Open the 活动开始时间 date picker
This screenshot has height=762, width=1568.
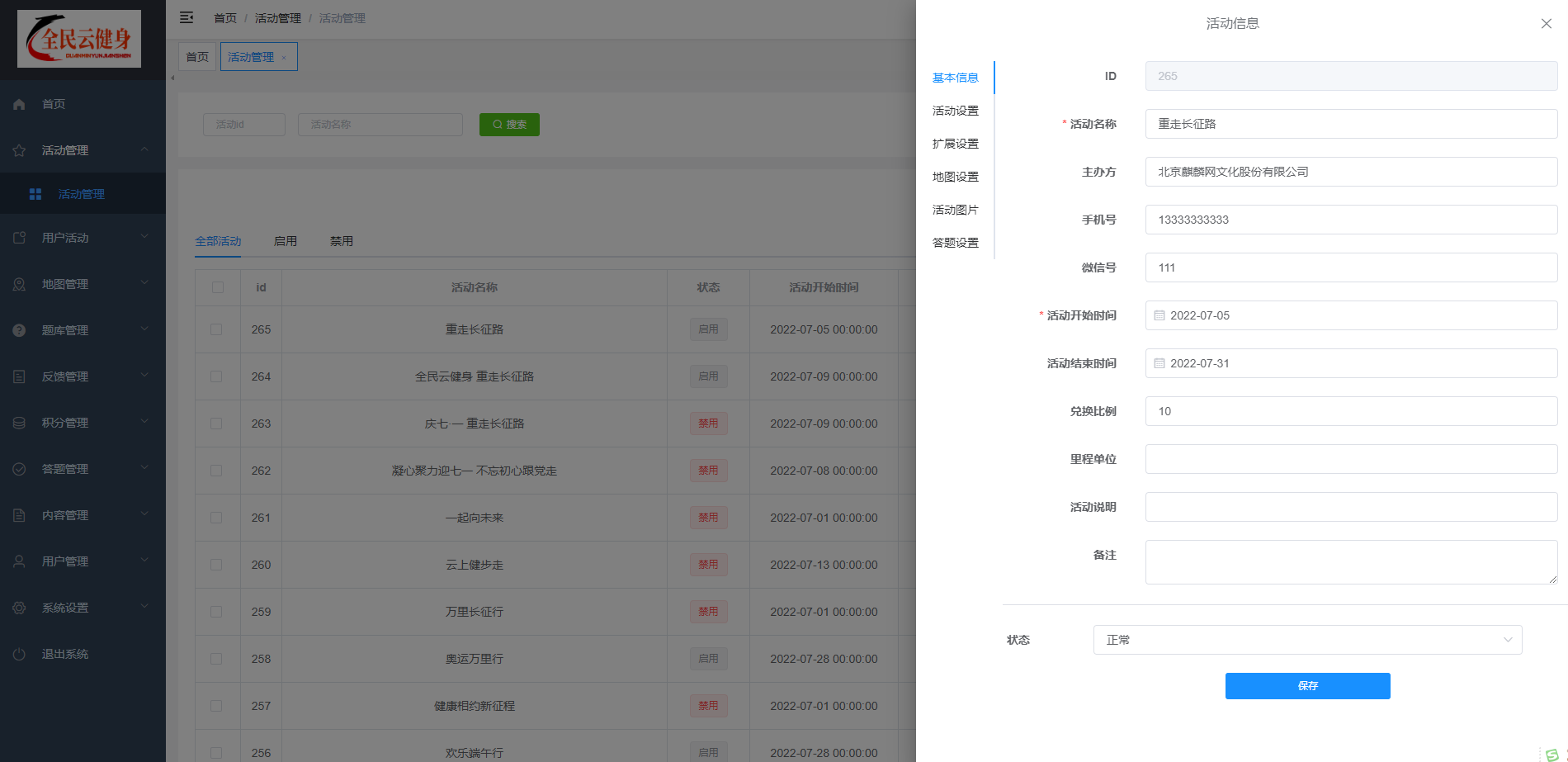[1350, 315]
